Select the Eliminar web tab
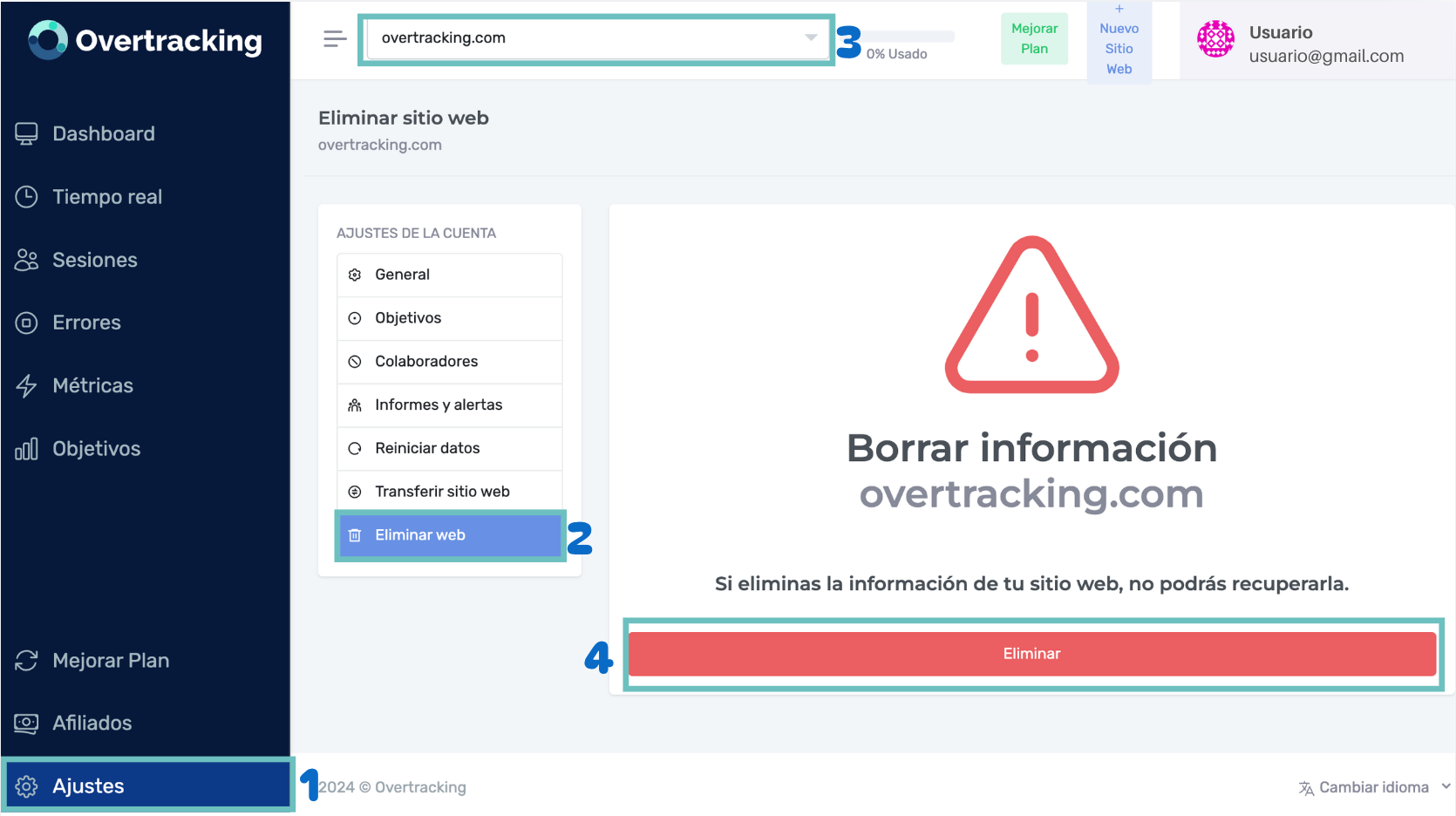 point(450,535)
